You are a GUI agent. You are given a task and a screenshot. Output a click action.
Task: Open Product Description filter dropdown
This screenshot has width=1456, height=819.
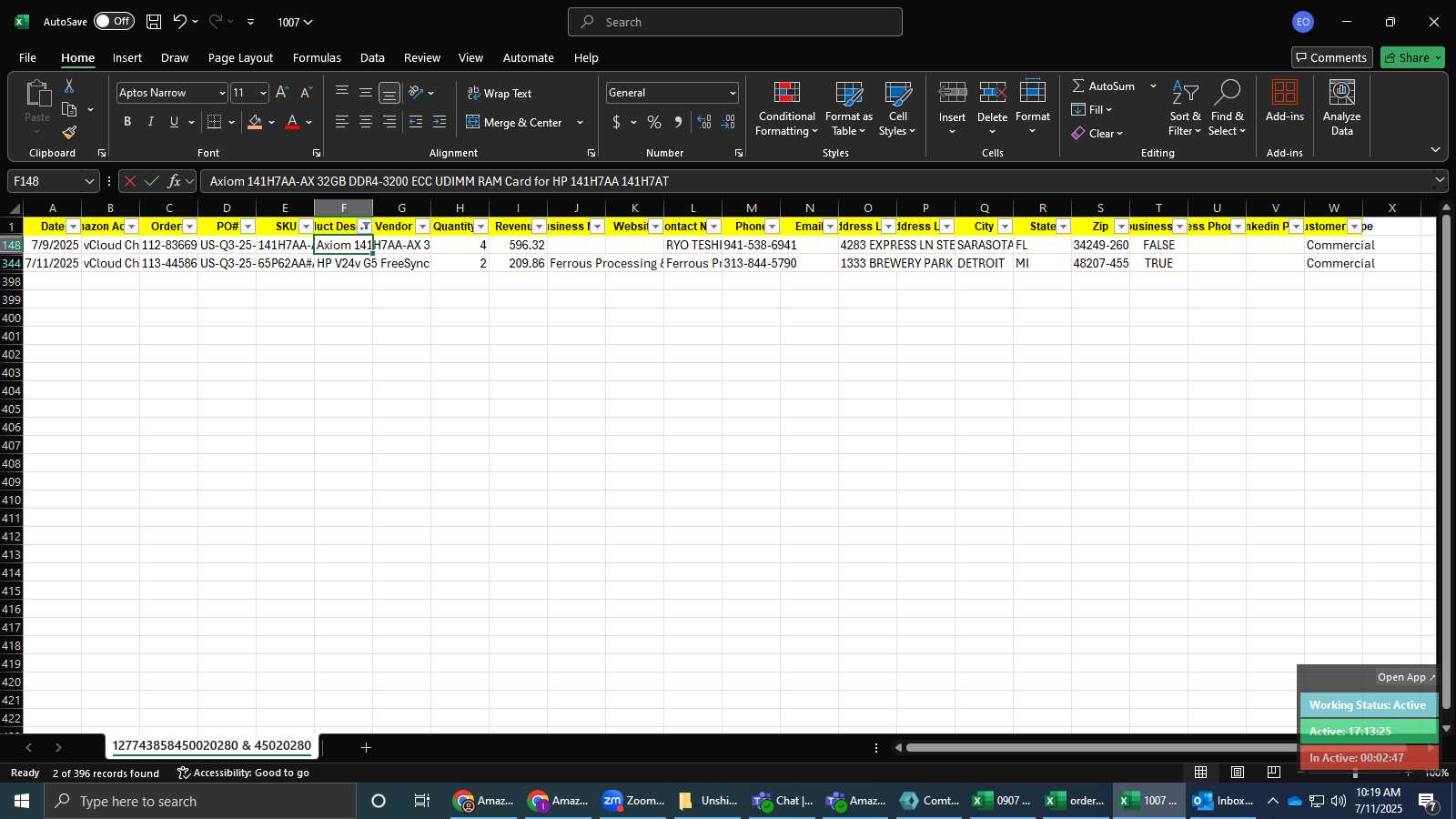pos(365,227)
